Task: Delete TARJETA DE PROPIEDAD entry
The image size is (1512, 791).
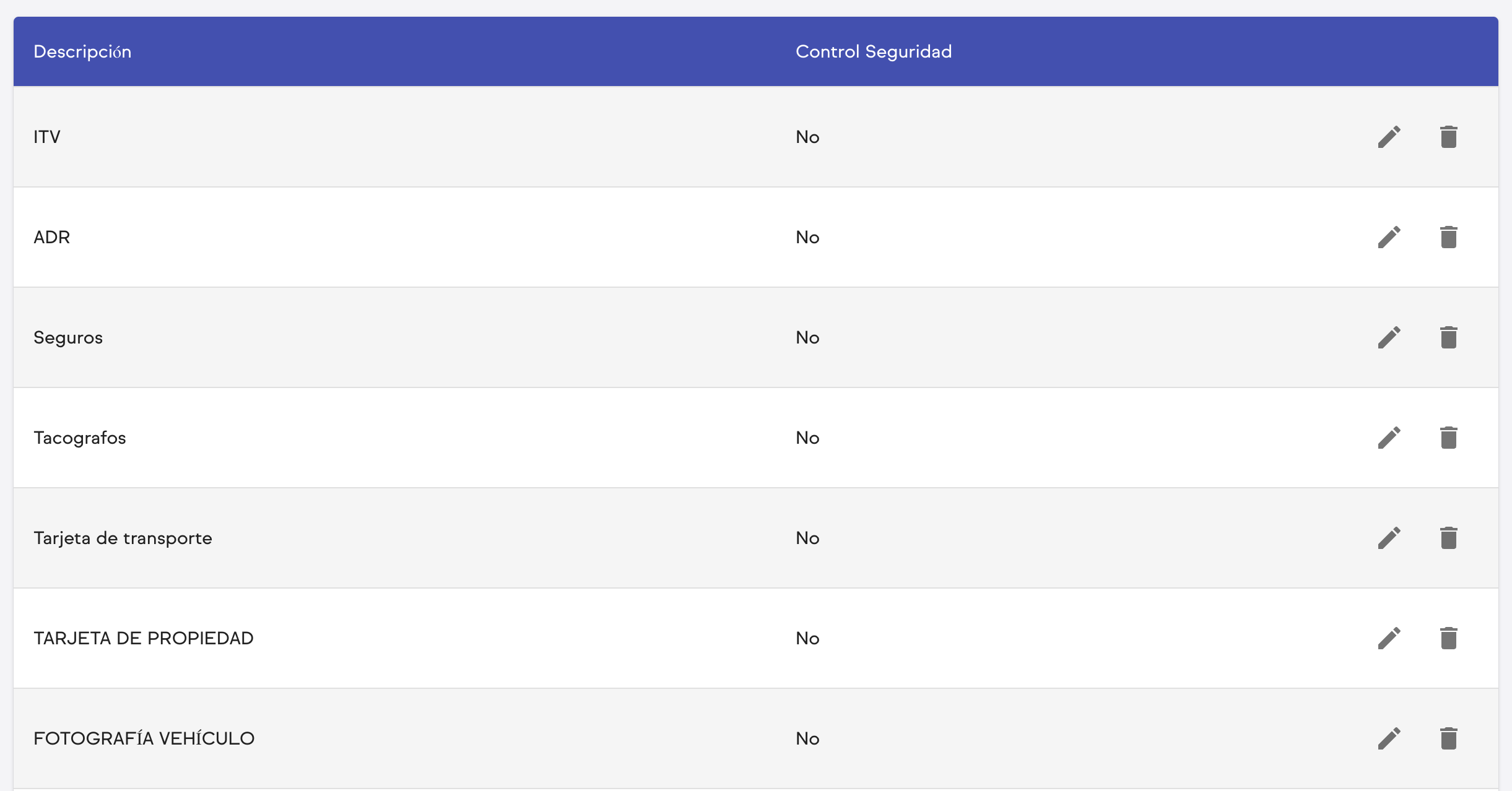Action: [x=1448, y=638]
